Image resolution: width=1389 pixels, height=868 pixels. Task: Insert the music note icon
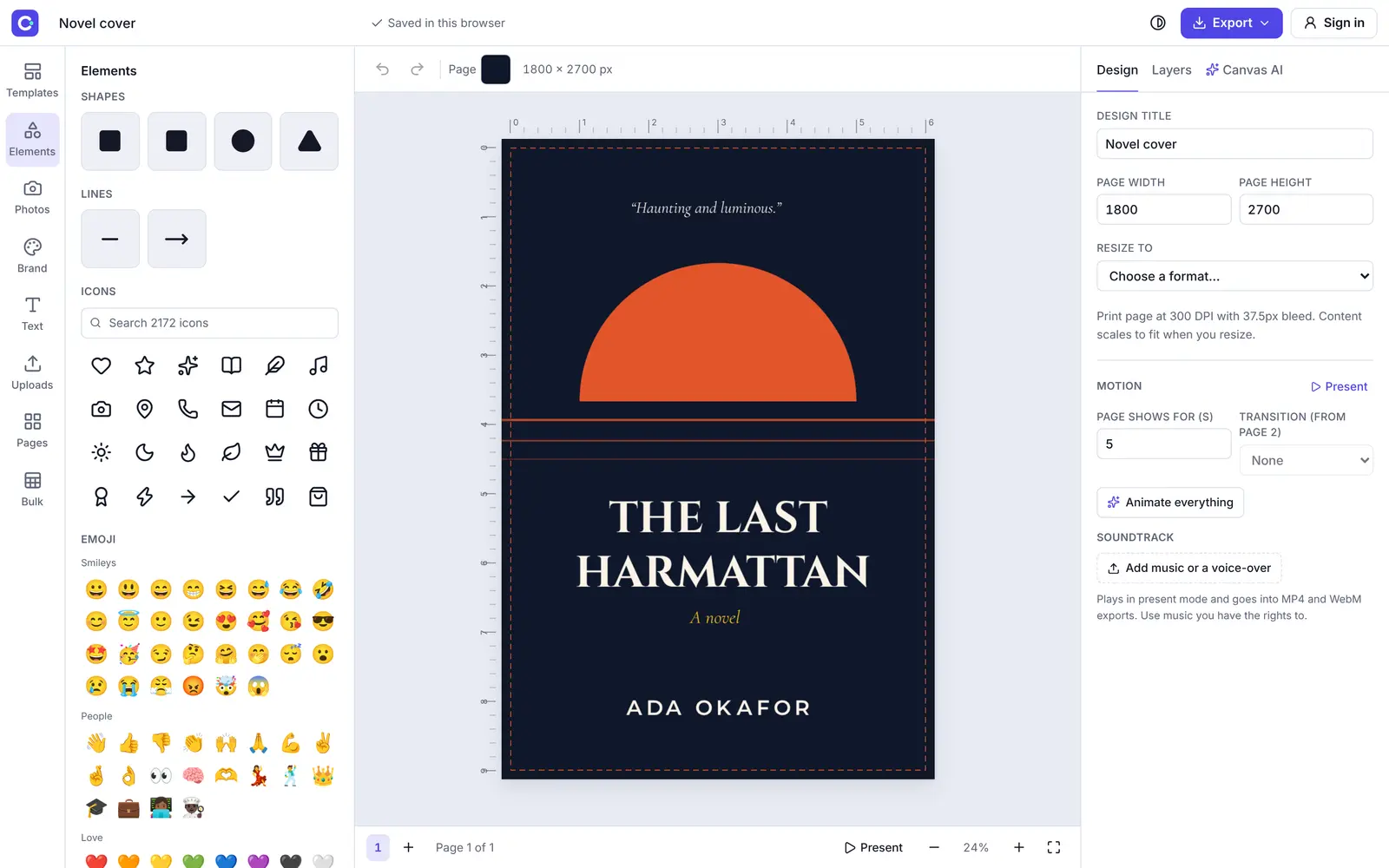319,365
